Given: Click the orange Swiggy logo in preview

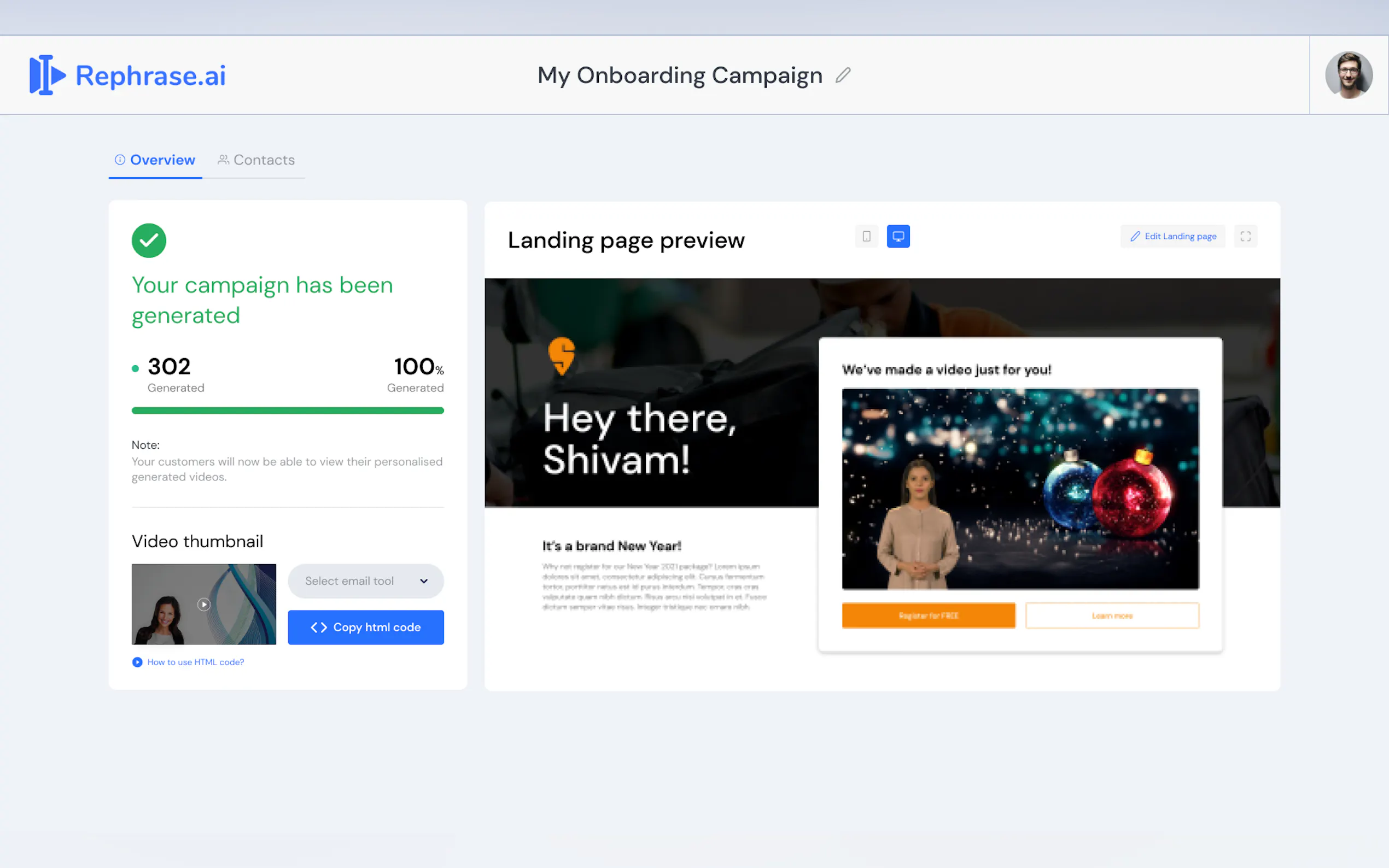Looking at the screenshot, I should coord(561,355).
